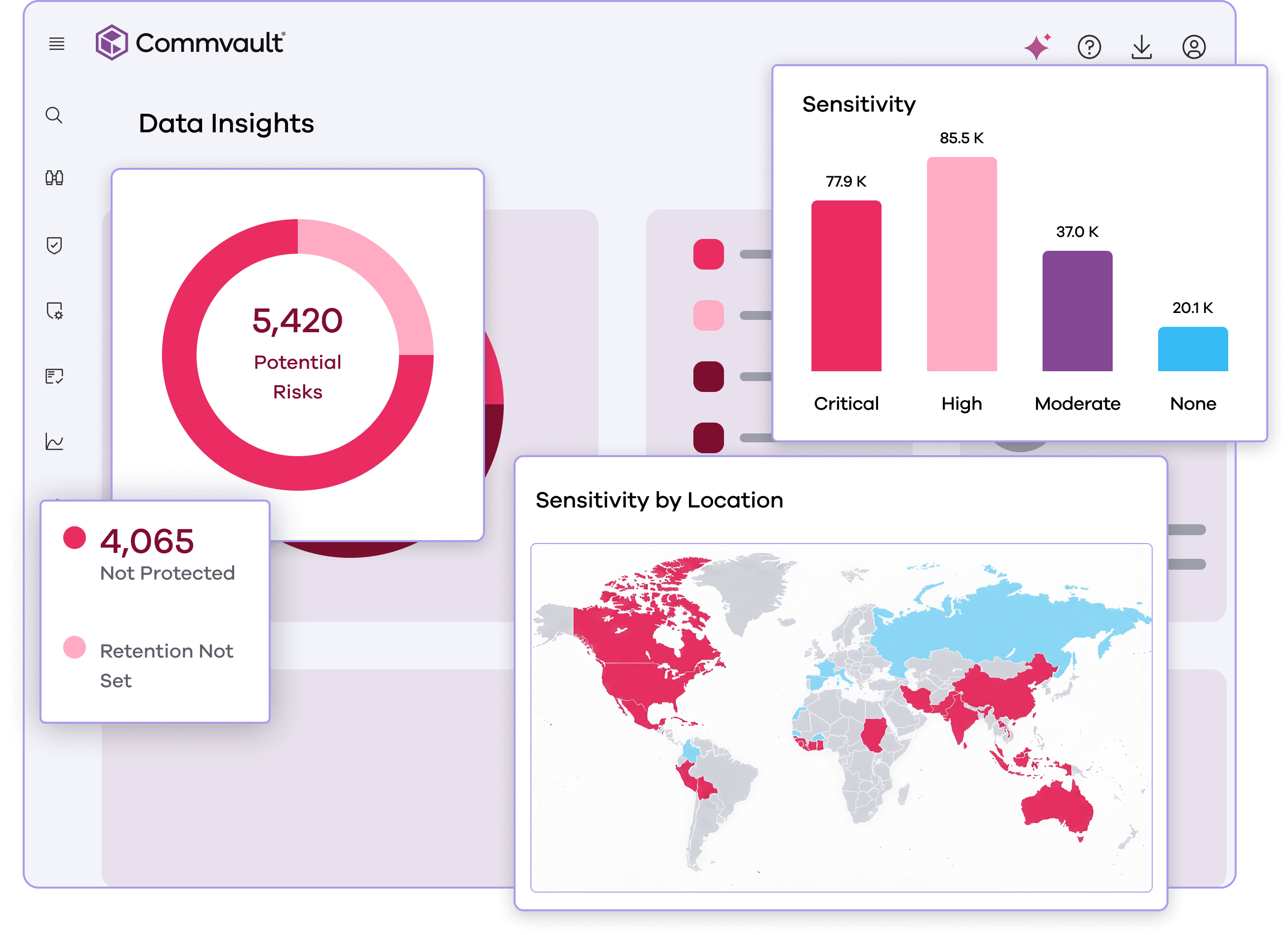The width and height of the screenshot is (1288, 935).
Task: Open the shield with gear sidebar icon
Action: [x=54, y=311]
